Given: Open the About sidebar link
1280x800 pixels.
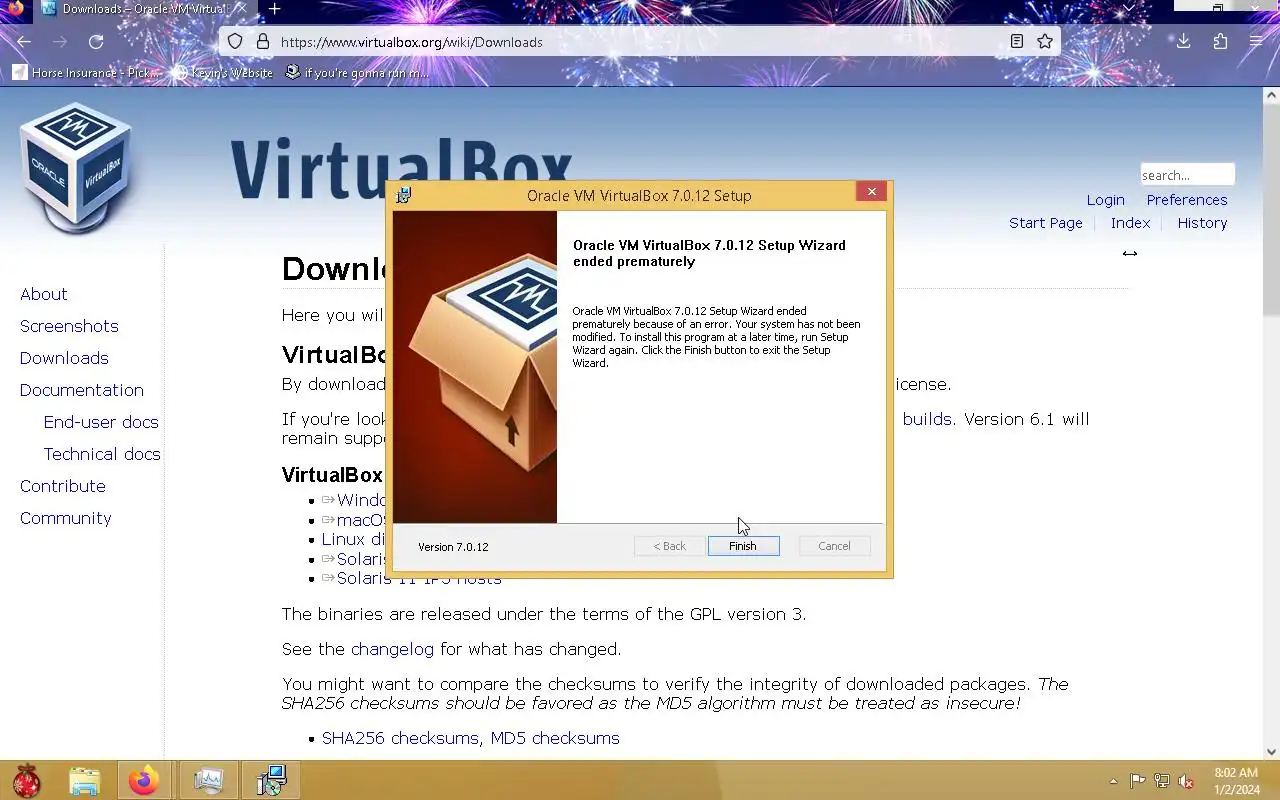Looking at the screenshot, I should click(x=44, y=294).
